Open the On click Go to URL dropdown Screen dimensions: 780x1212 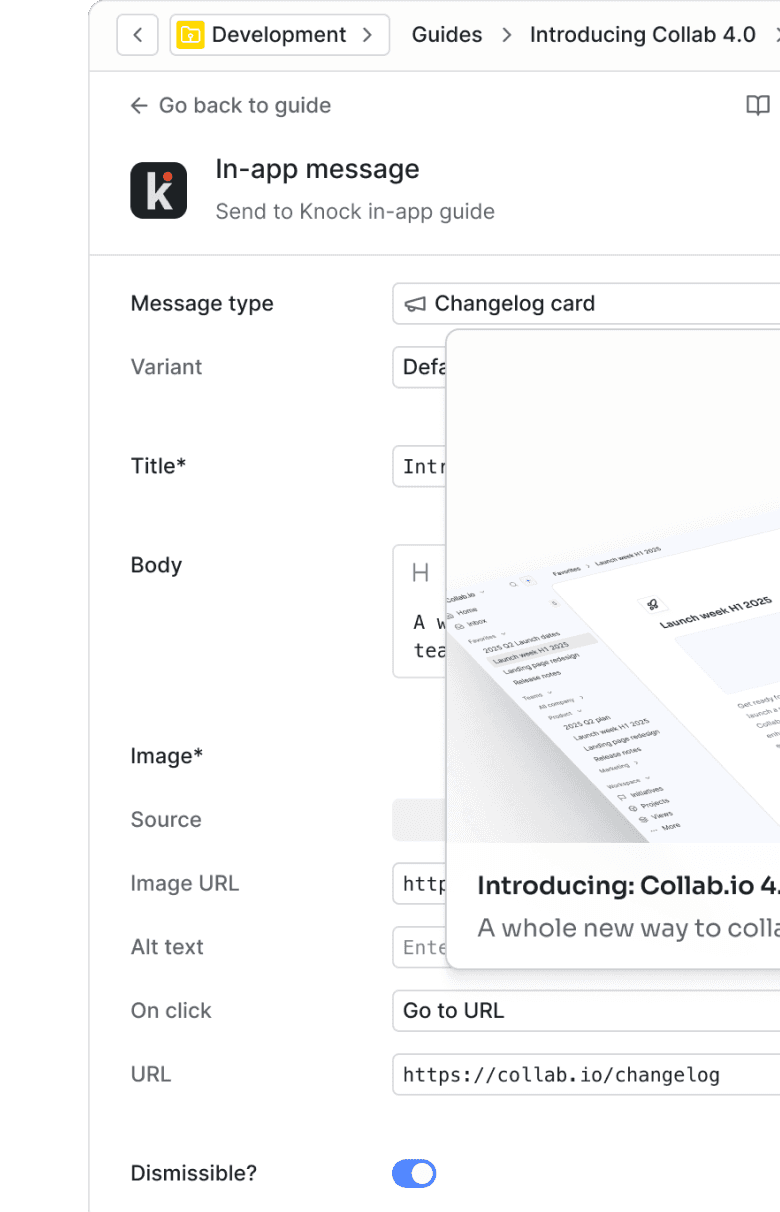(586, 1011)
